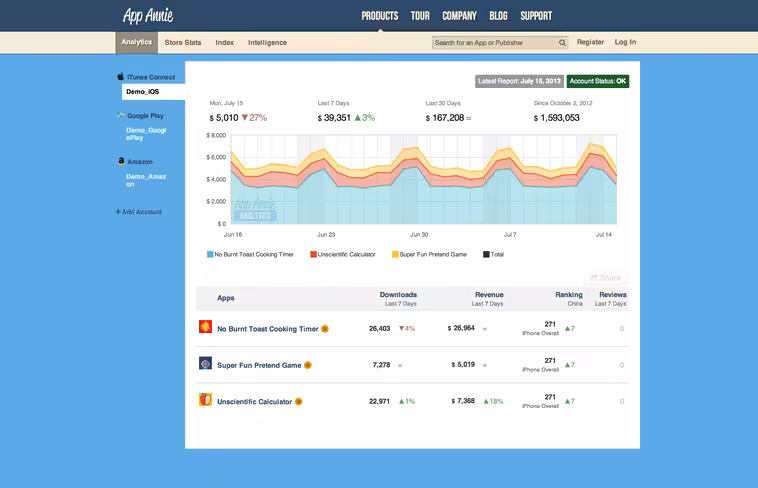Click the Downloads column header

click(398, 295)
